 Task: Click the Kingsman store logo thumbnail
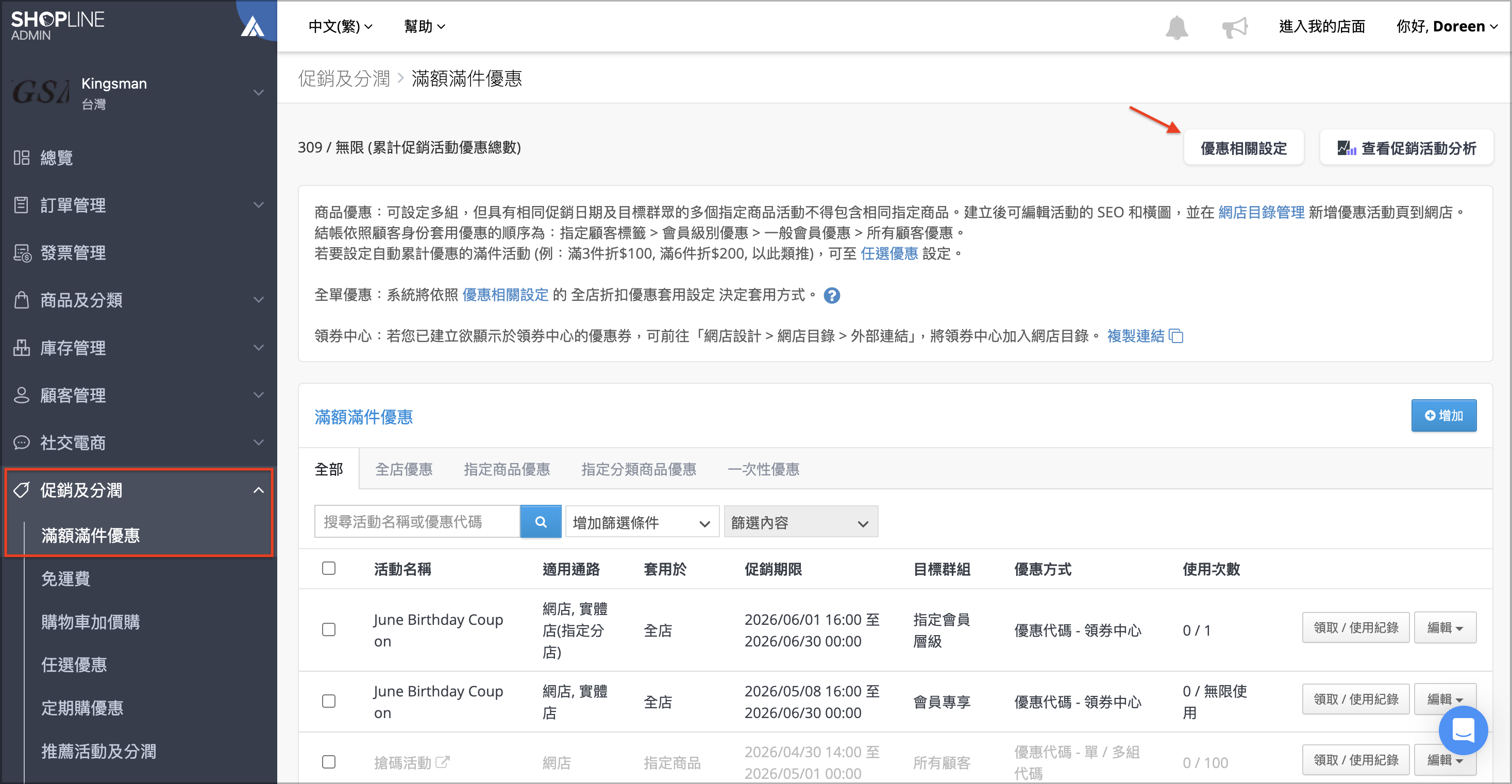click(40, 93)
